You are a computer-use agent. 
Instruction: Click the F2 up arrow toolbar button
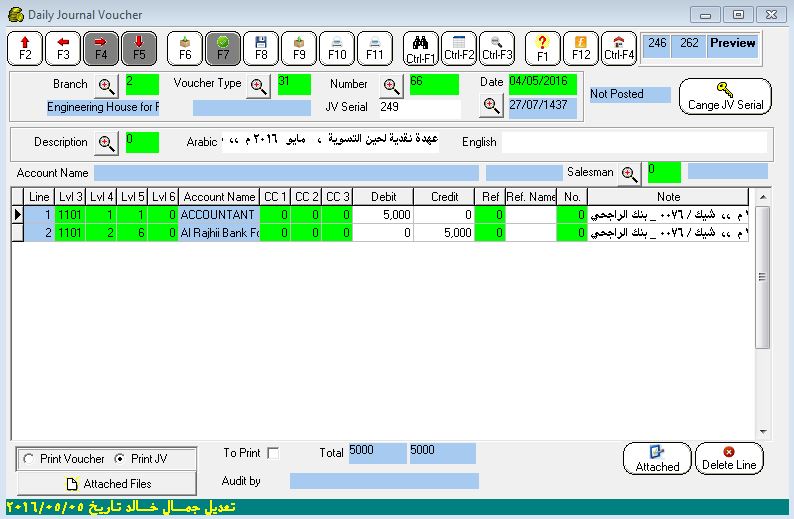(x=25, y=48)
